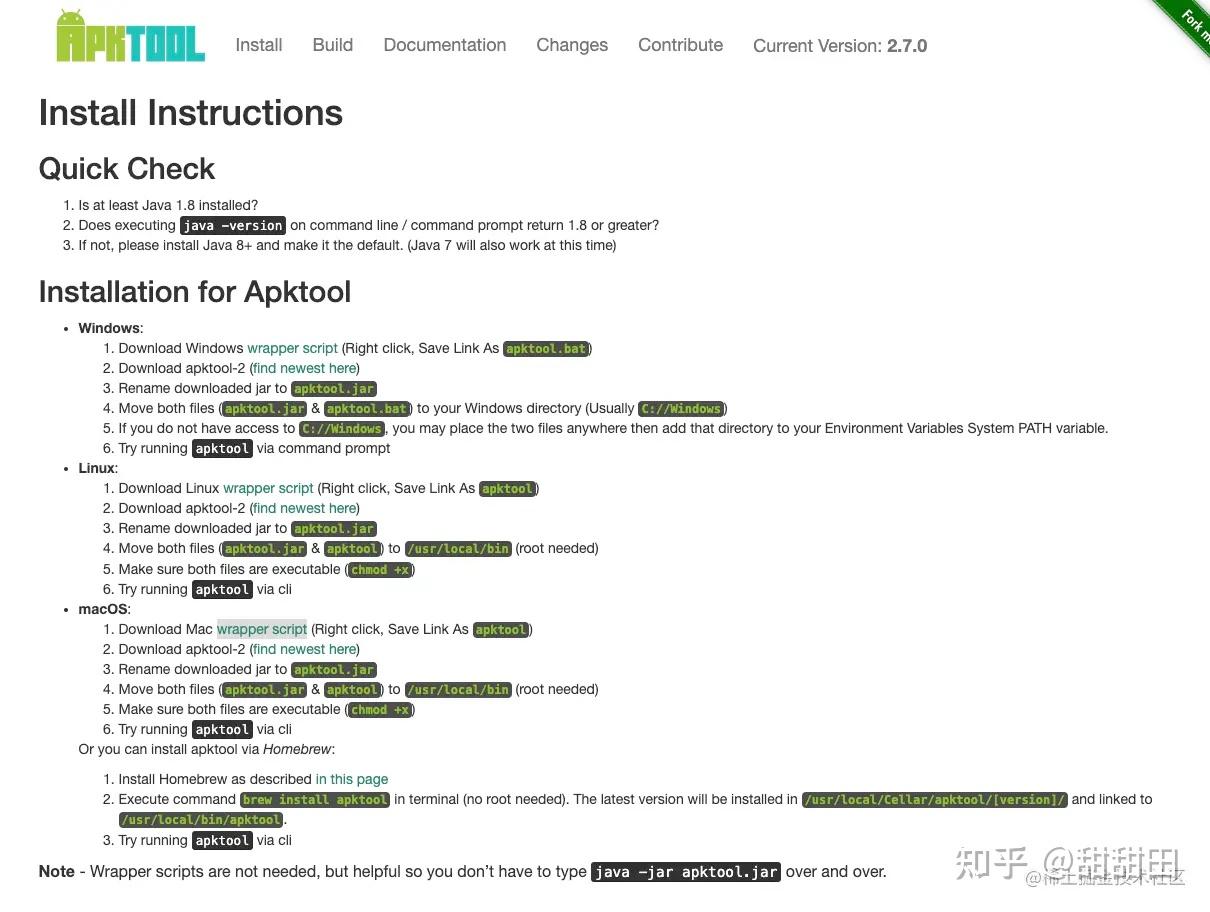Image resolution: width=1210 pixels, height=912 pixels.
Task: Click apktool code in Linux step 6
Action: (222, 590)
